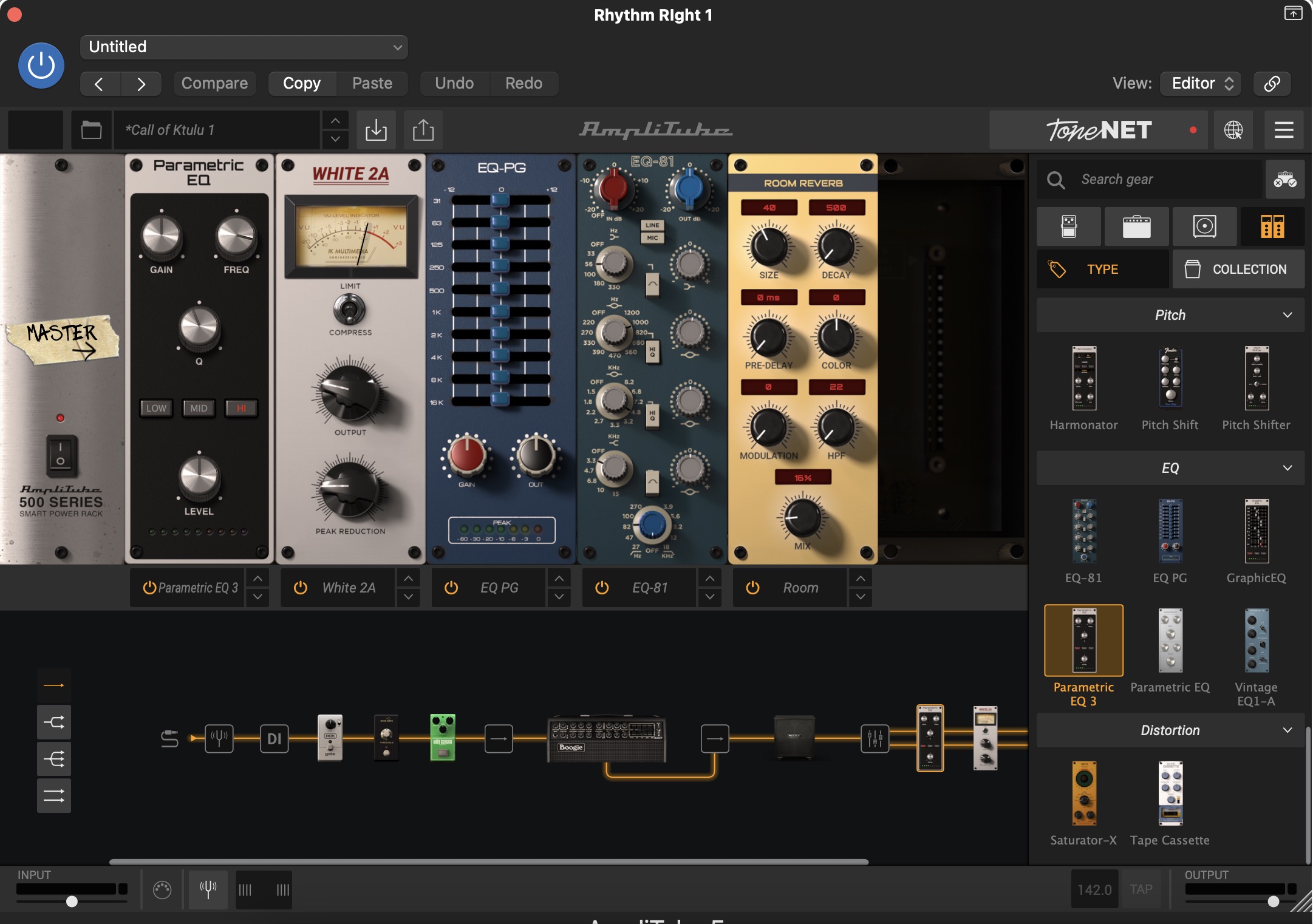Viewport: 1313px width, 924px height.
Task: Open the preset browser folder icon
Action: [91, 130]
